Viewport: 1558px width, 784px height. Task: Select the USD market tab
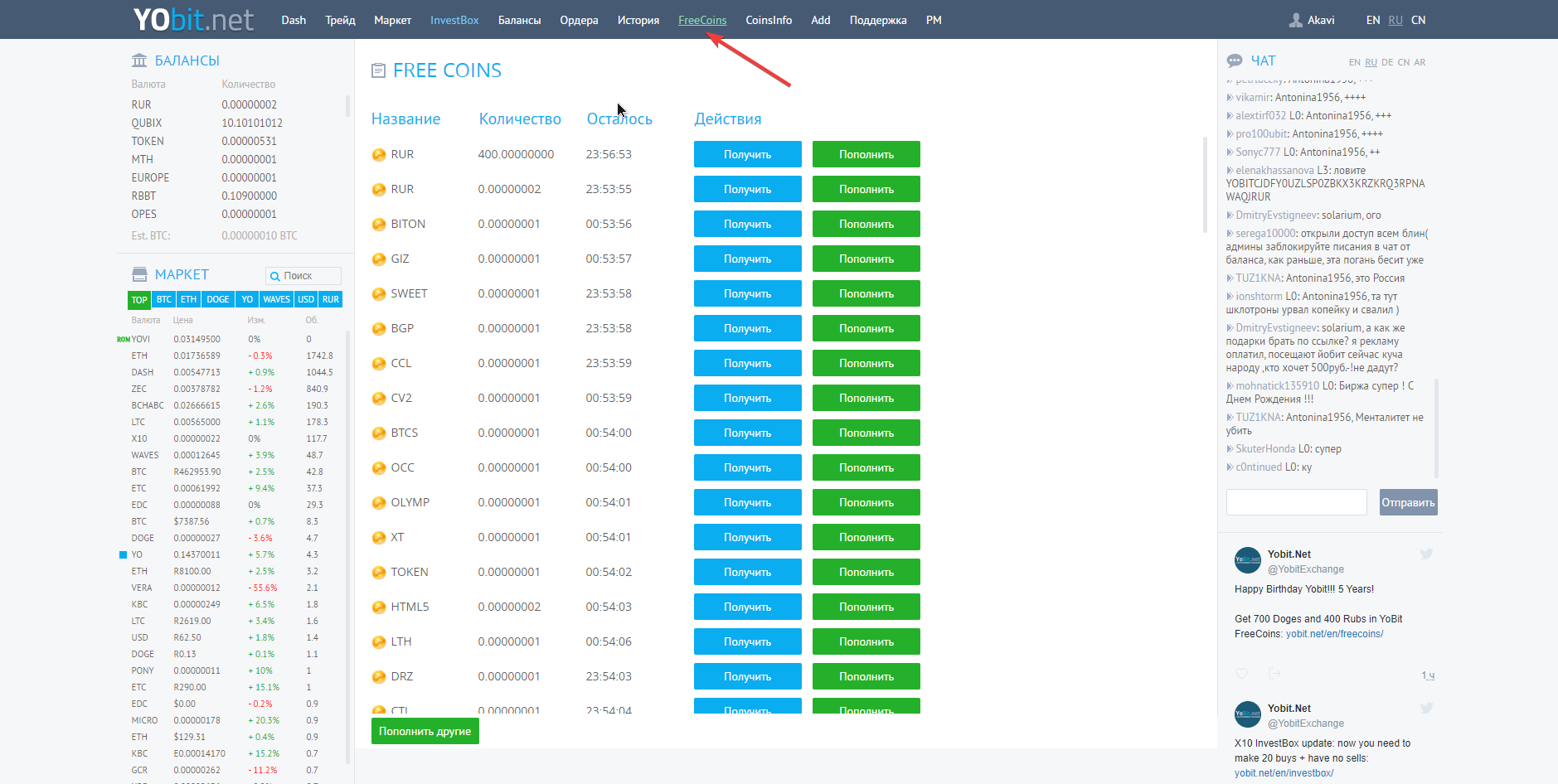306,299
